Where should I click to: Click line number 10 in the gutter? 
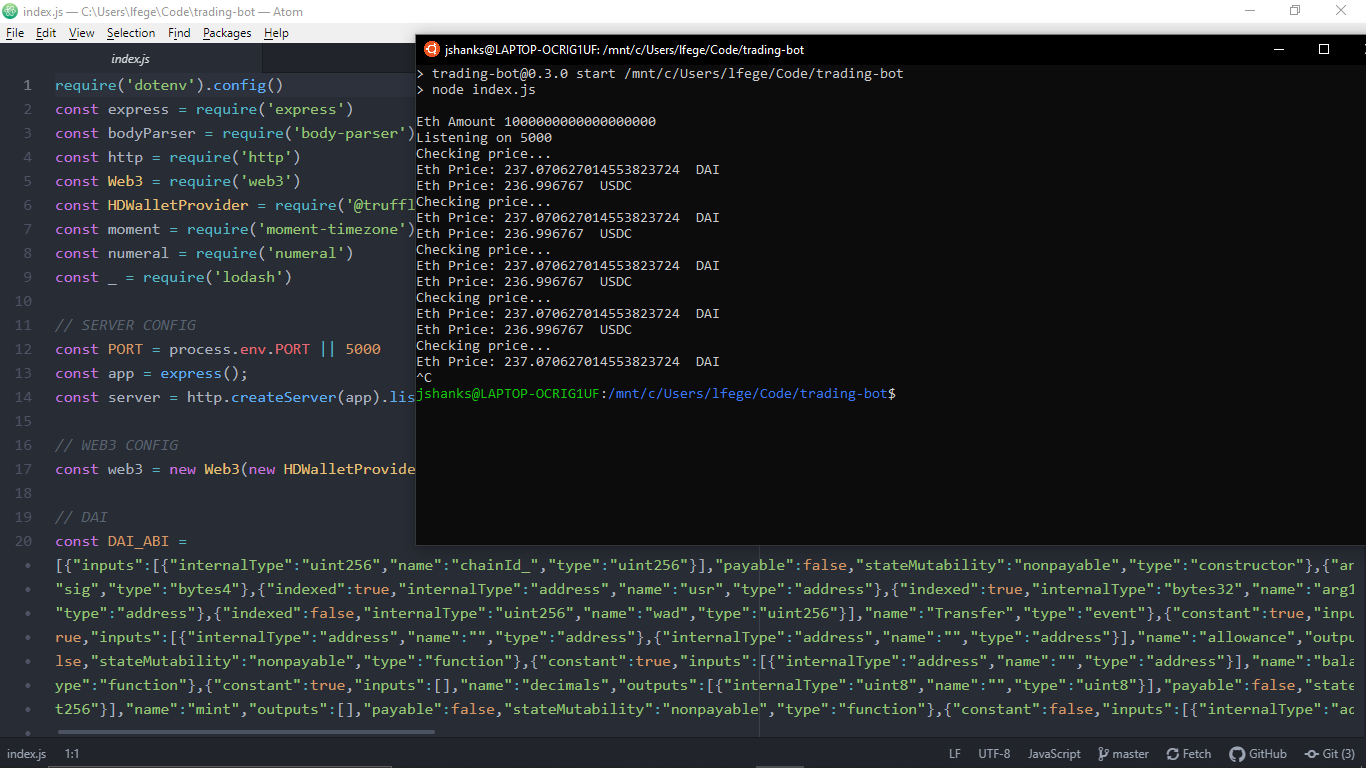coord(24,301)
